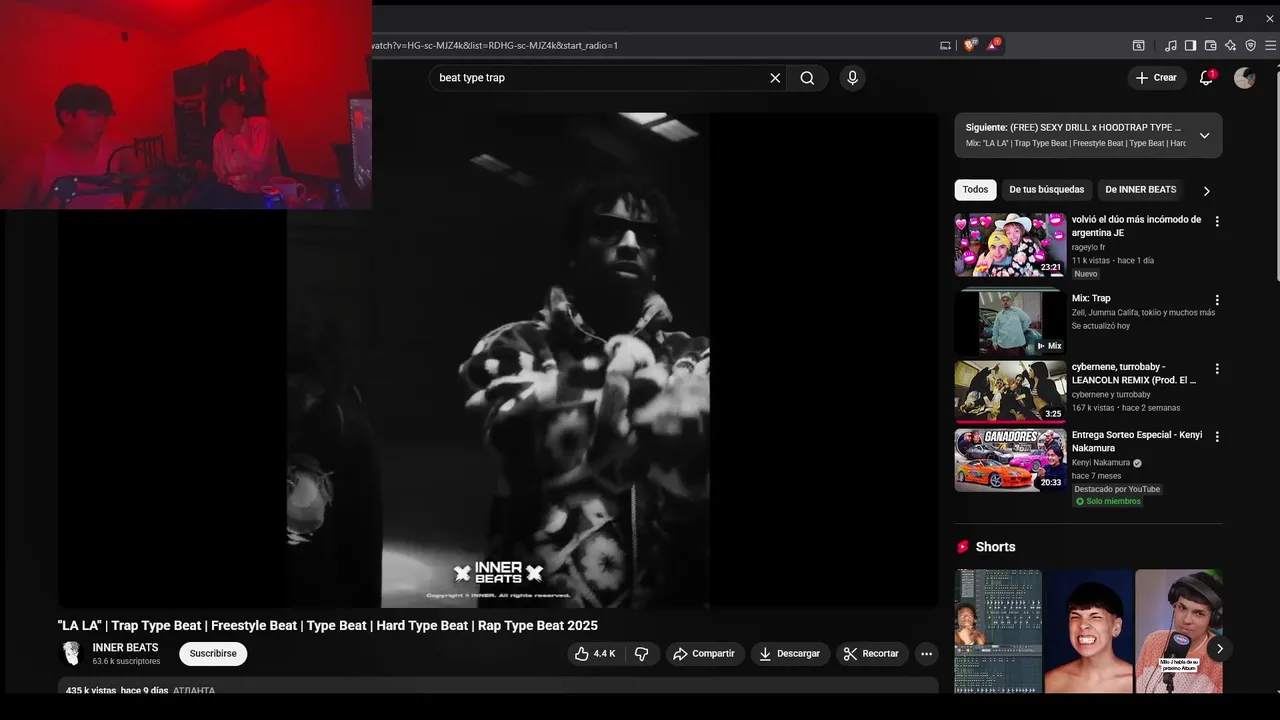The height and width of the screenshot is (720, 1280).
Task: Open the tab search icon in toolbar
Action: [x=1138, y=45]
